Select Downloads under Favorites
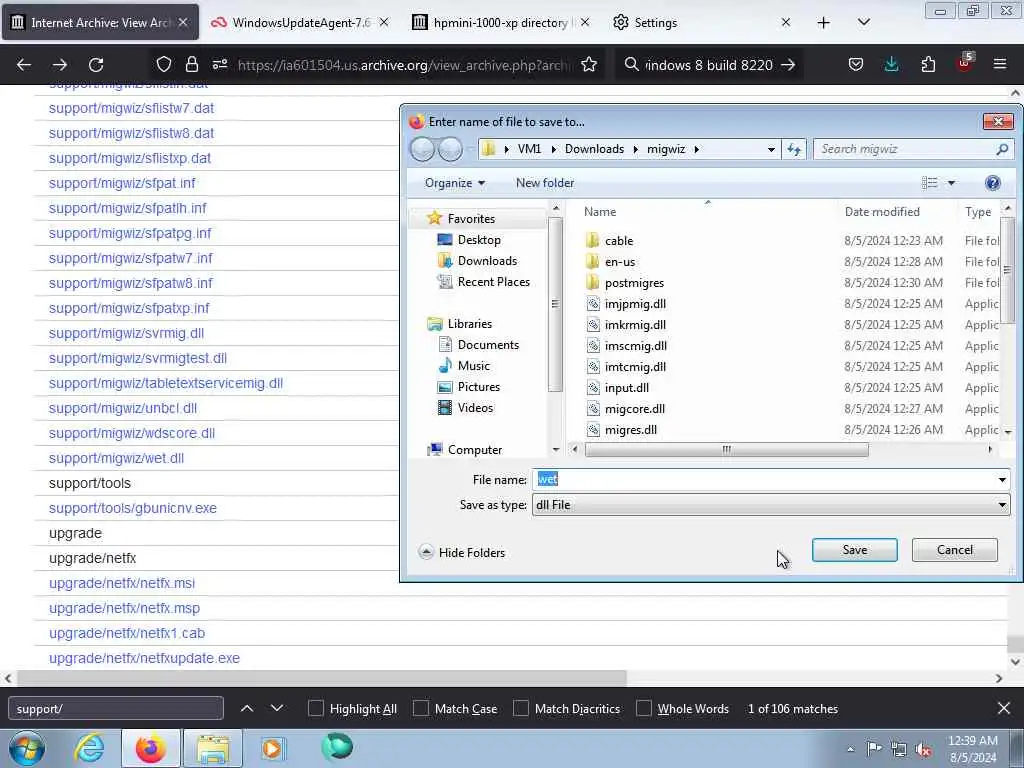Screen dimensions: 1024x768 point(487,261)
